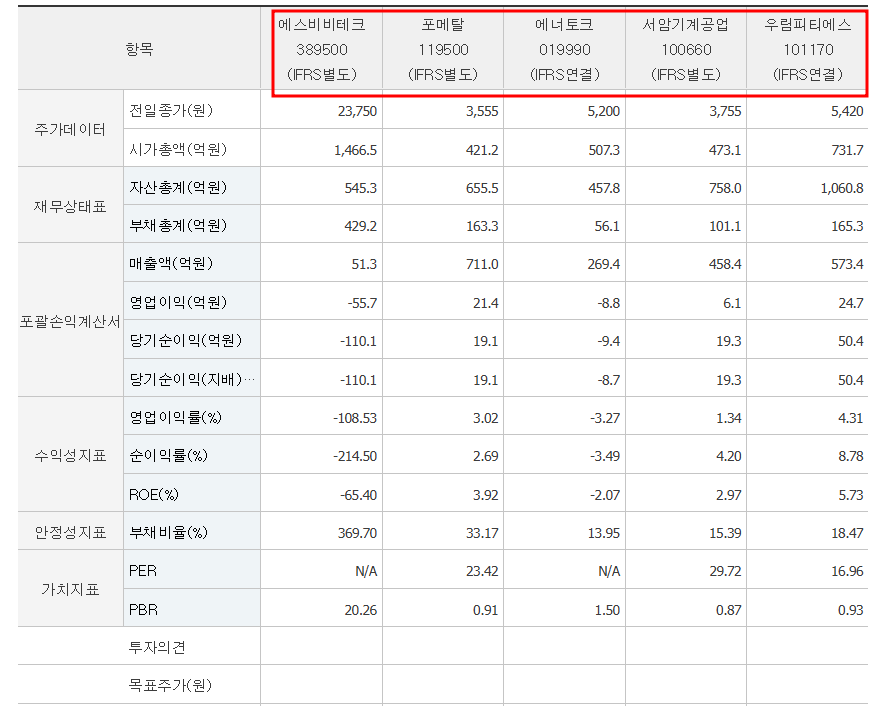Screen dimensions: 891x706
Task: Click the market cap value 1,466.5
Action: click(355, 150)
